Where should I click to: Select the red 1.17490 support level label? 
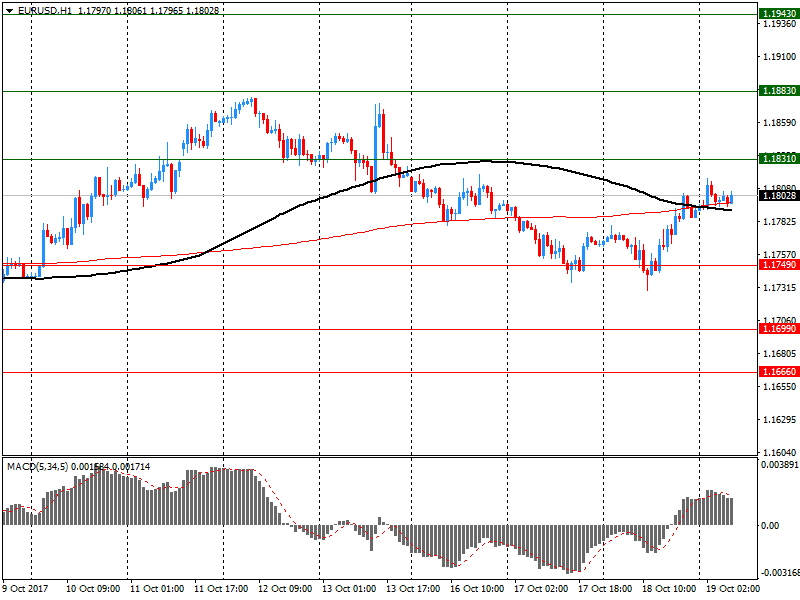click(779, 265)
